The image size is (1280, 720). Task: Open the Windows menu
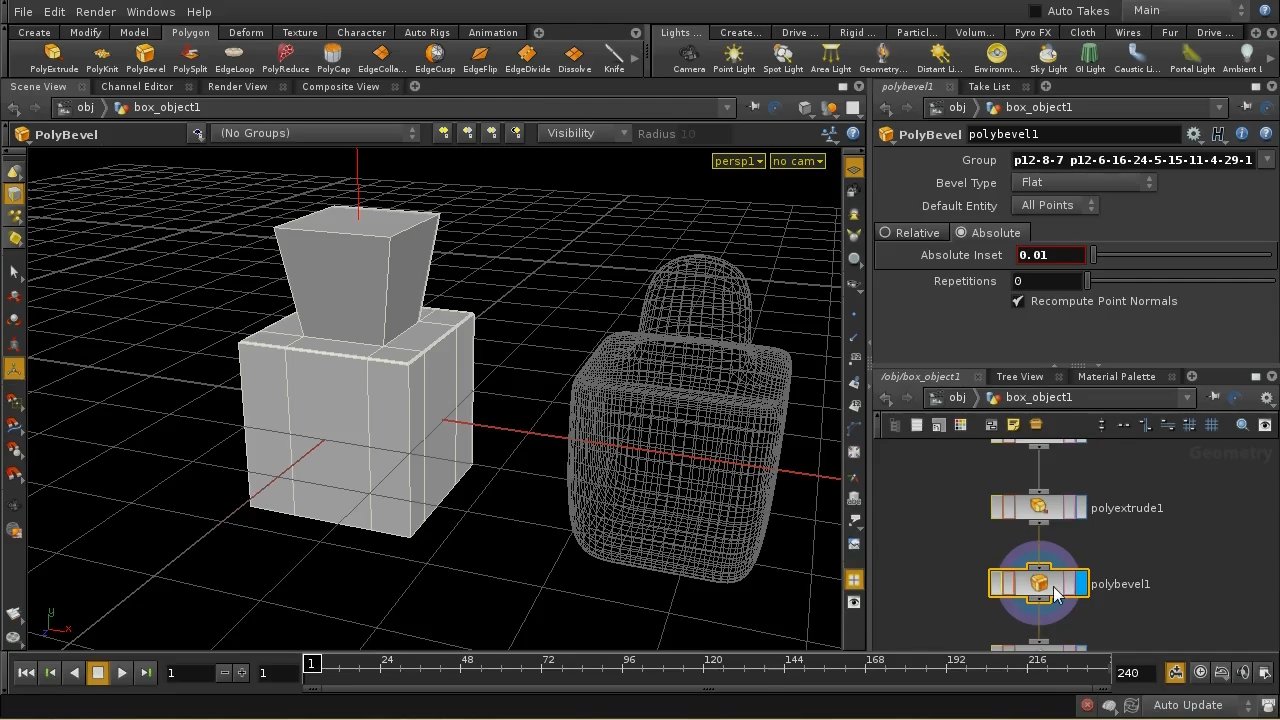point(151,11)
